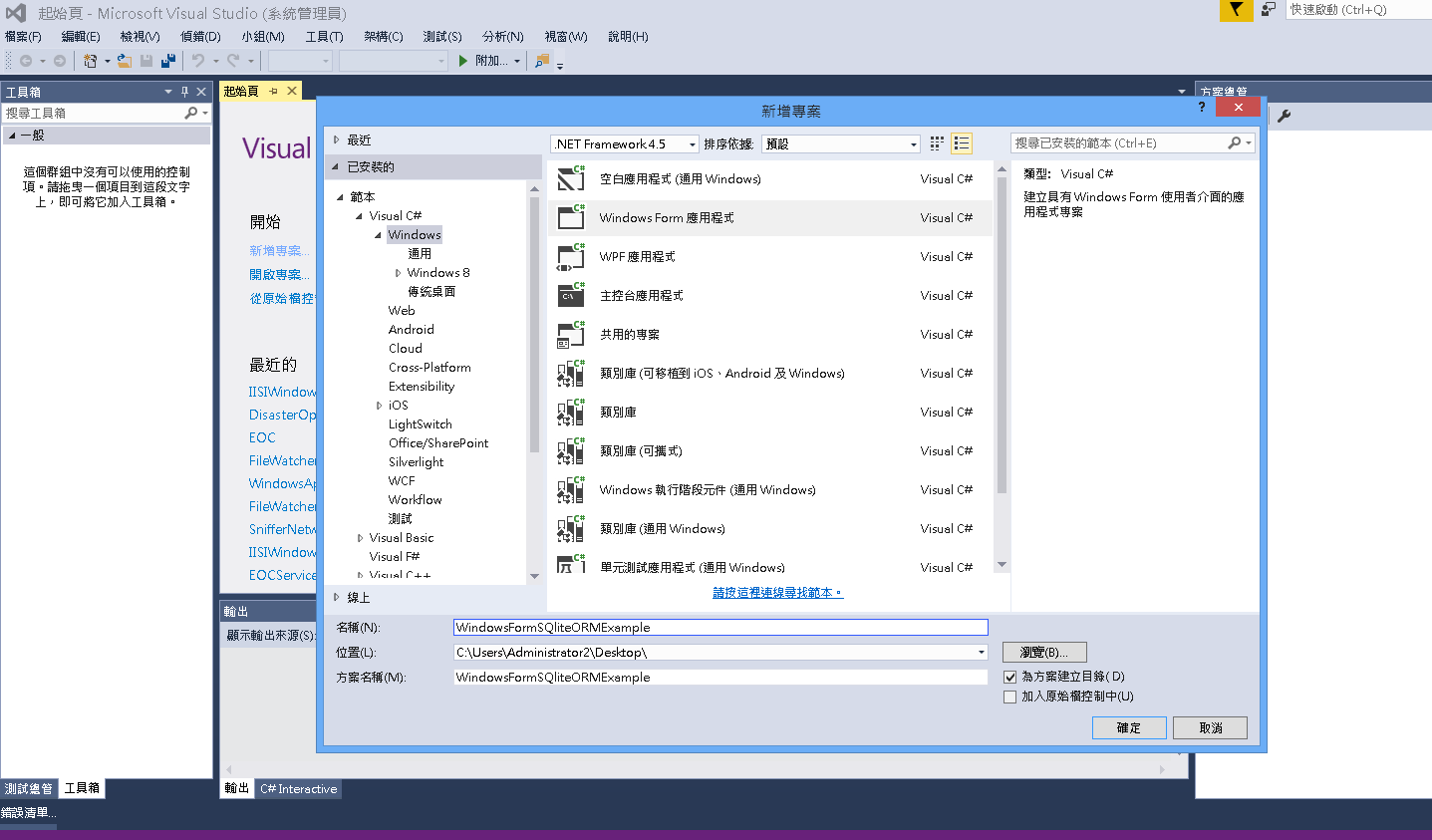Click the New Project toolbar icon
This screenshot has height=840, width=1432.
pos(91,61)
